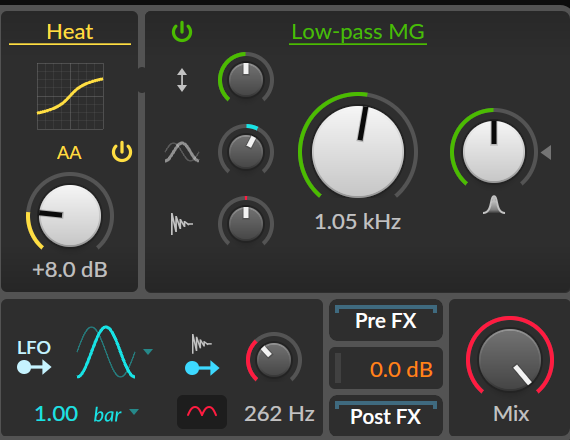The height and width of the screenshot is (440, 570).
Task: Toggle the yellow Heat power button
Action: coord(122,152)
